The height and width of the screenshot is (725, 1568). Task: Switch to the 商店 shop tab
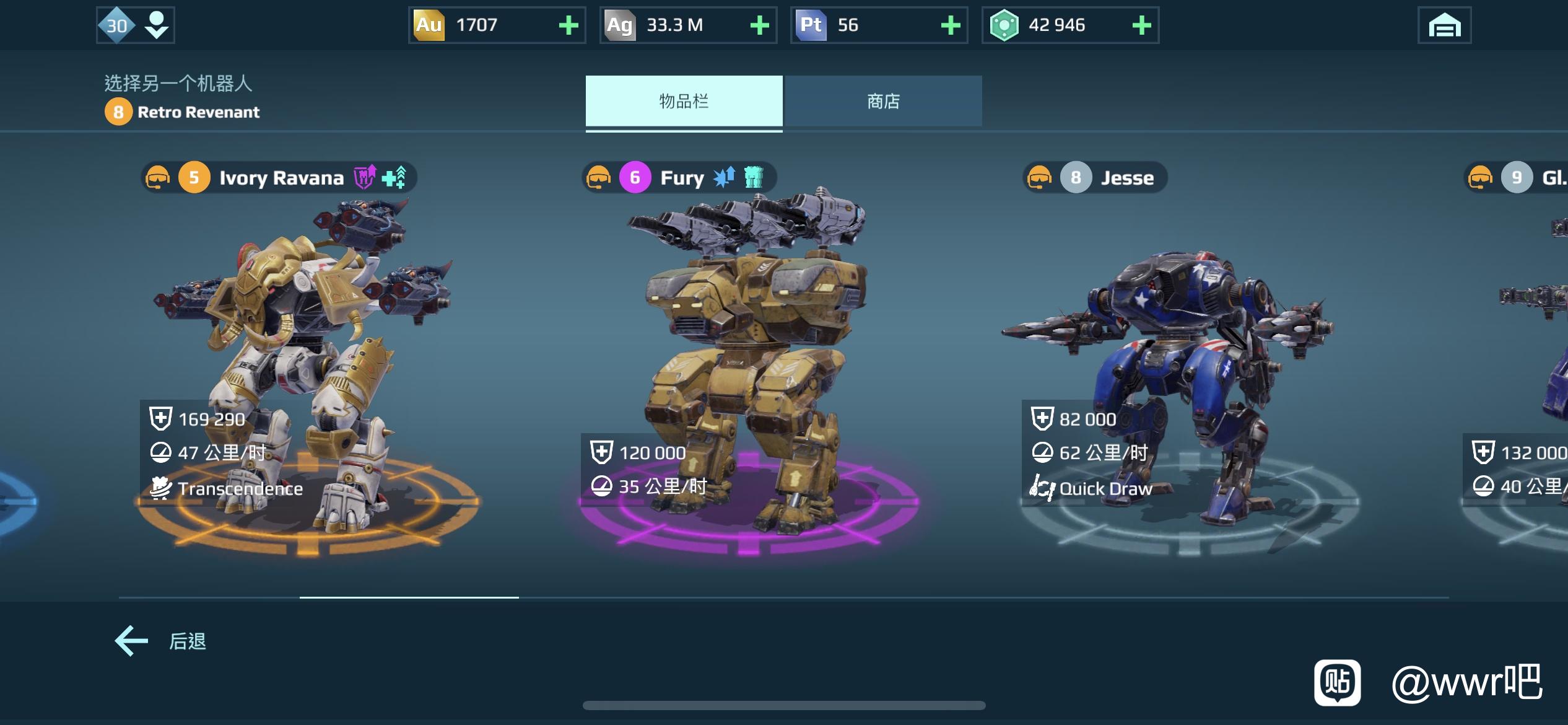click(x=884, y=102)
